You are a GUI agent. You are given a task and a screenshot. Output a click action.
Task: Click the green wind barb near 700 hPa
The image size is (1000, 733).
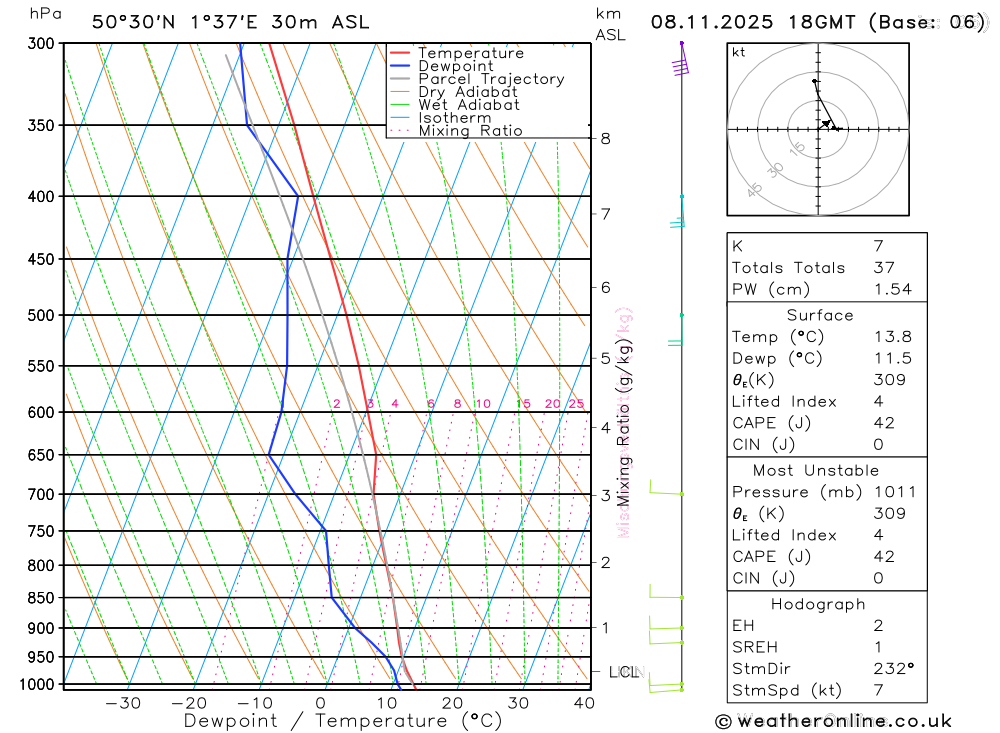click(666, 487)
